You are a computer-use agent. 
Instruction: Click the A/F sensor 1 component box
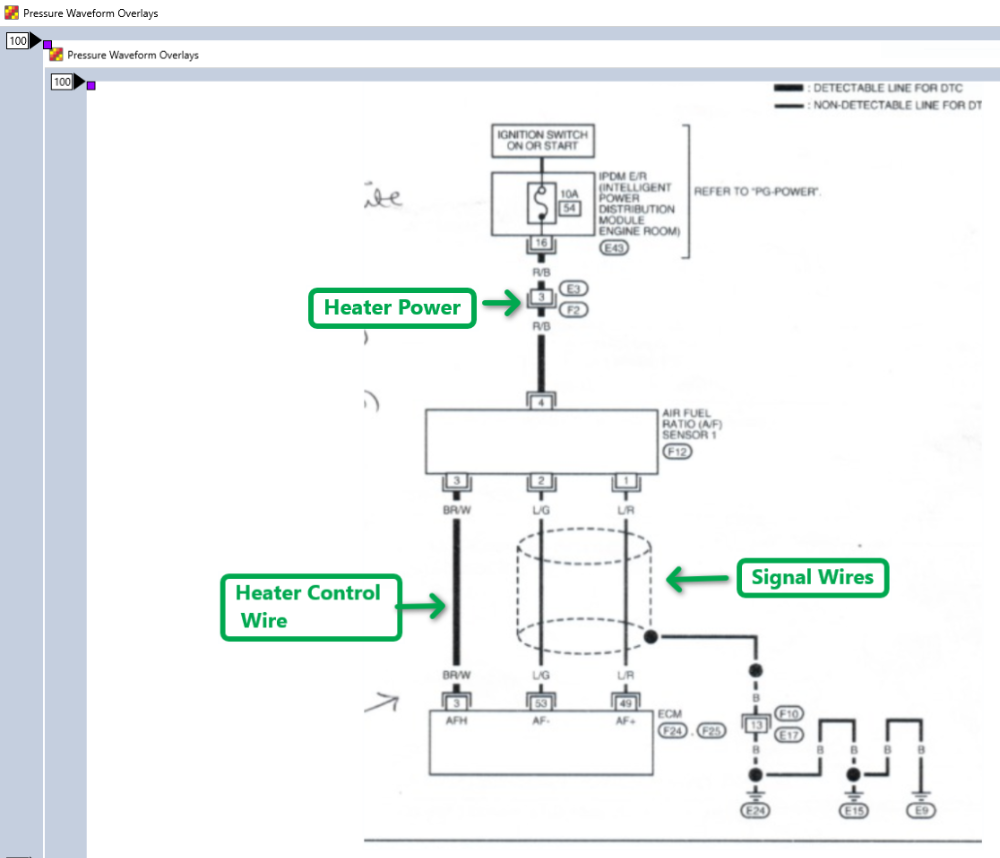tap(540, 441)
